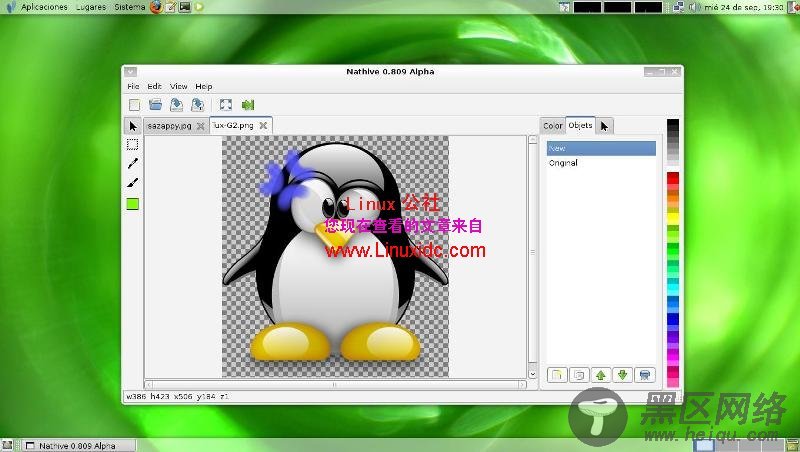800x452 pixels.
Task: Click the show desktop icon in bottom panel
Action: point(7,445)
